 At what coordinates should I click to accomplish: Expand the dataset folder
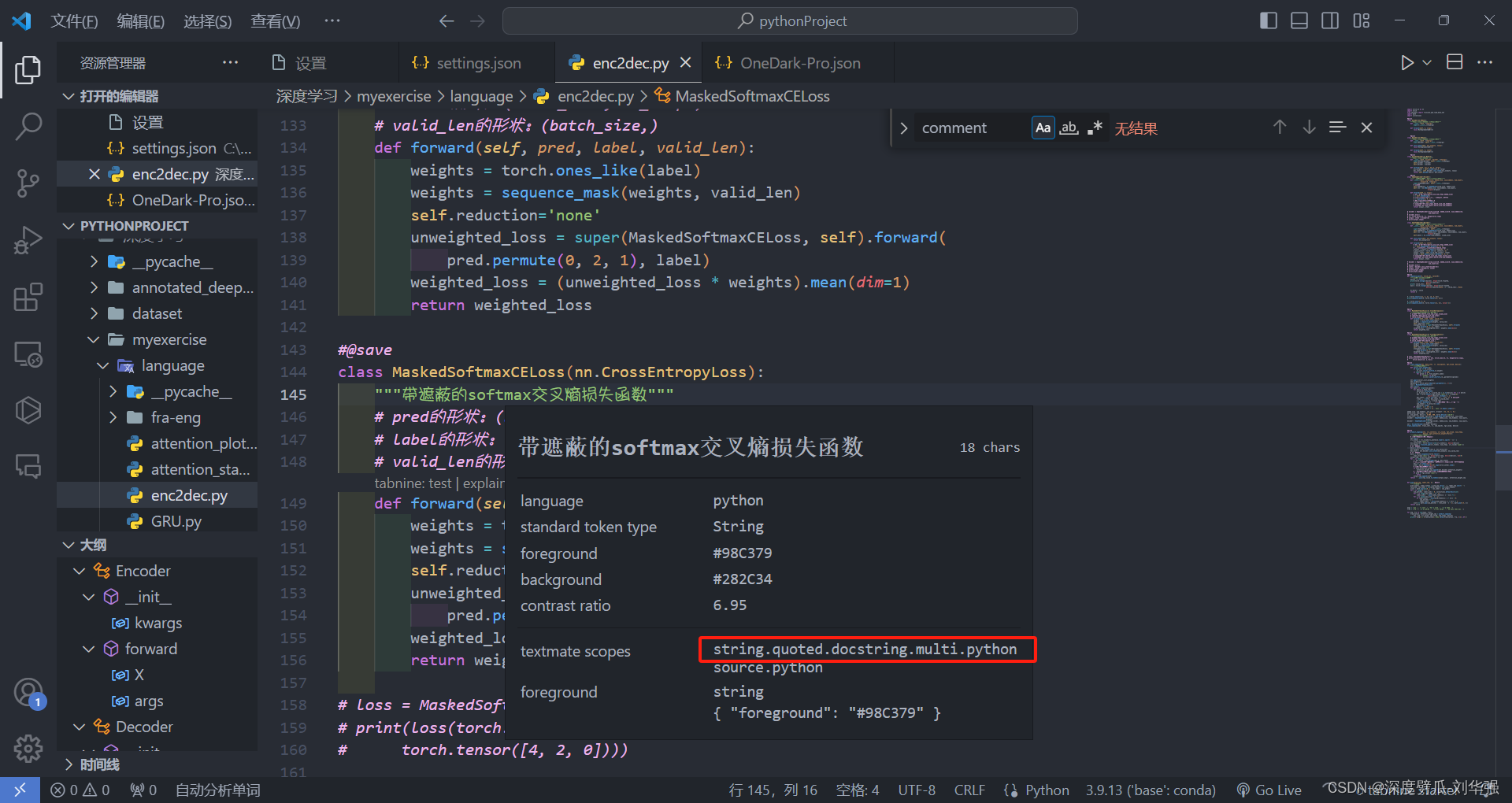tap(94, 313)
